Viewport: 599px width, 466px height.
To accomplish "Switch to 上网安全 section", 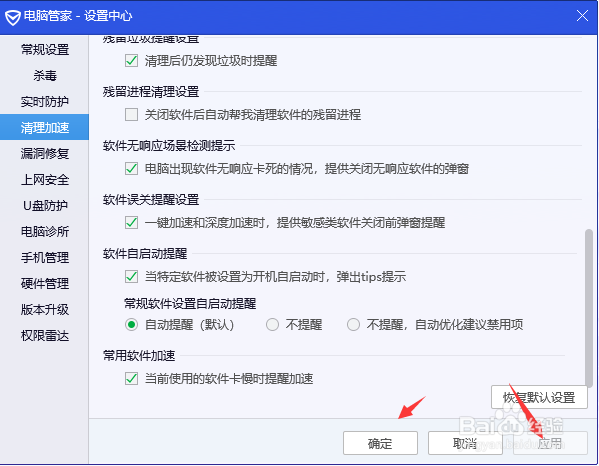I will click(45, 180).
